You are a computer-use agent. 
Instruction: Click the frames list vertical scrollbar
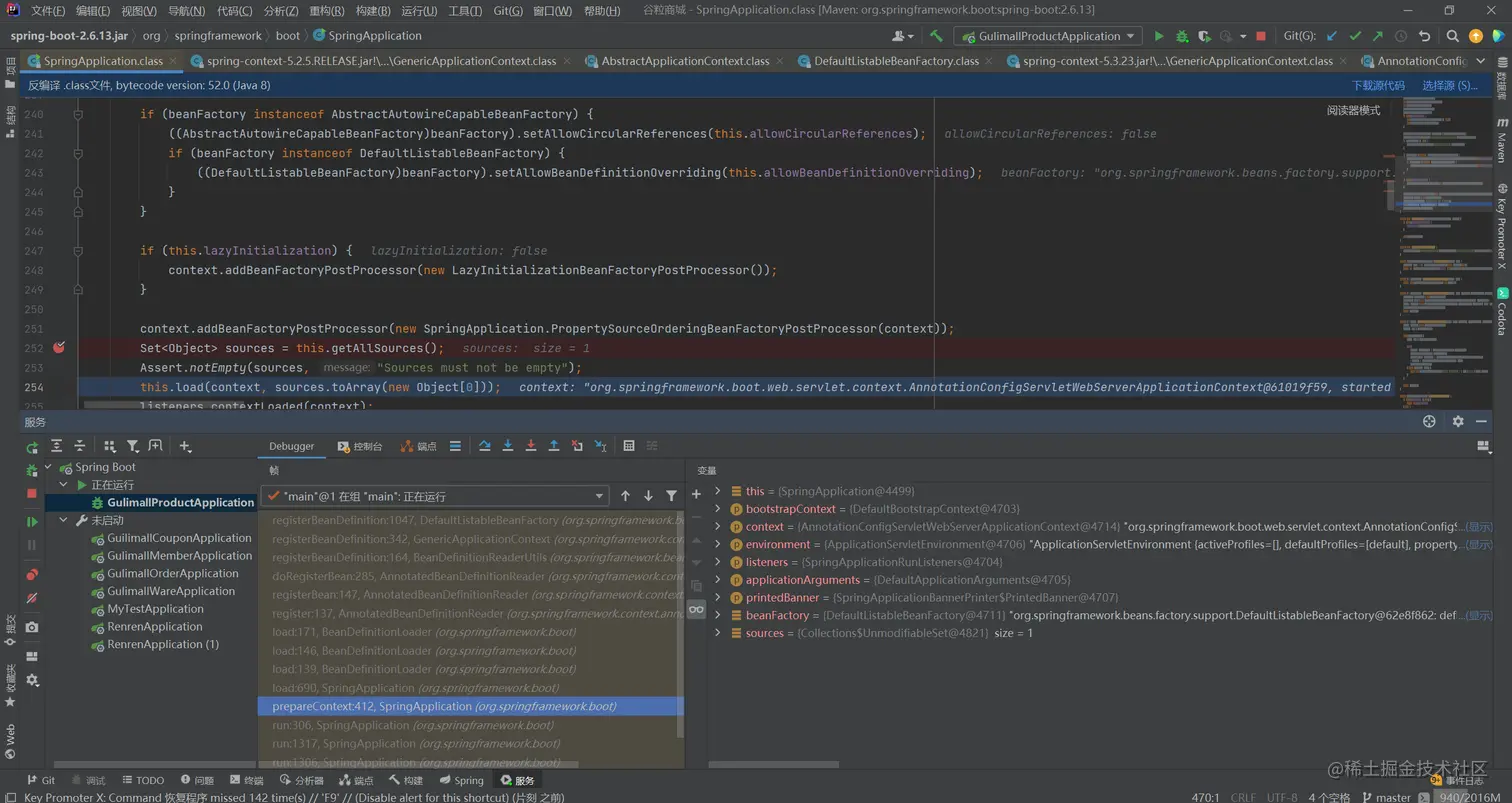pyautogui.click(x=681, y=625)
